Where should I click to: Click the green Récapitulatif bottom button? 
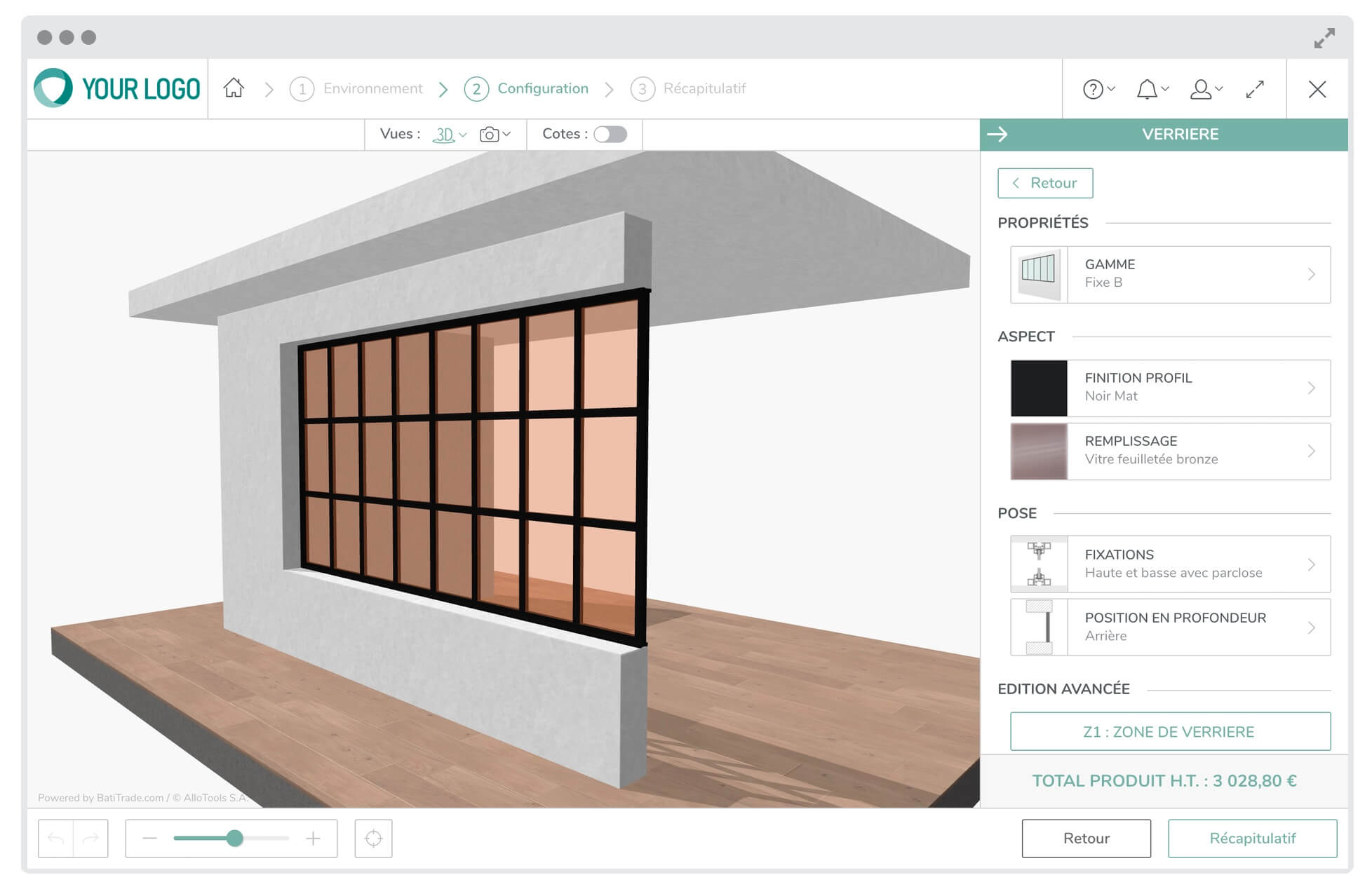click(1251, 838)
